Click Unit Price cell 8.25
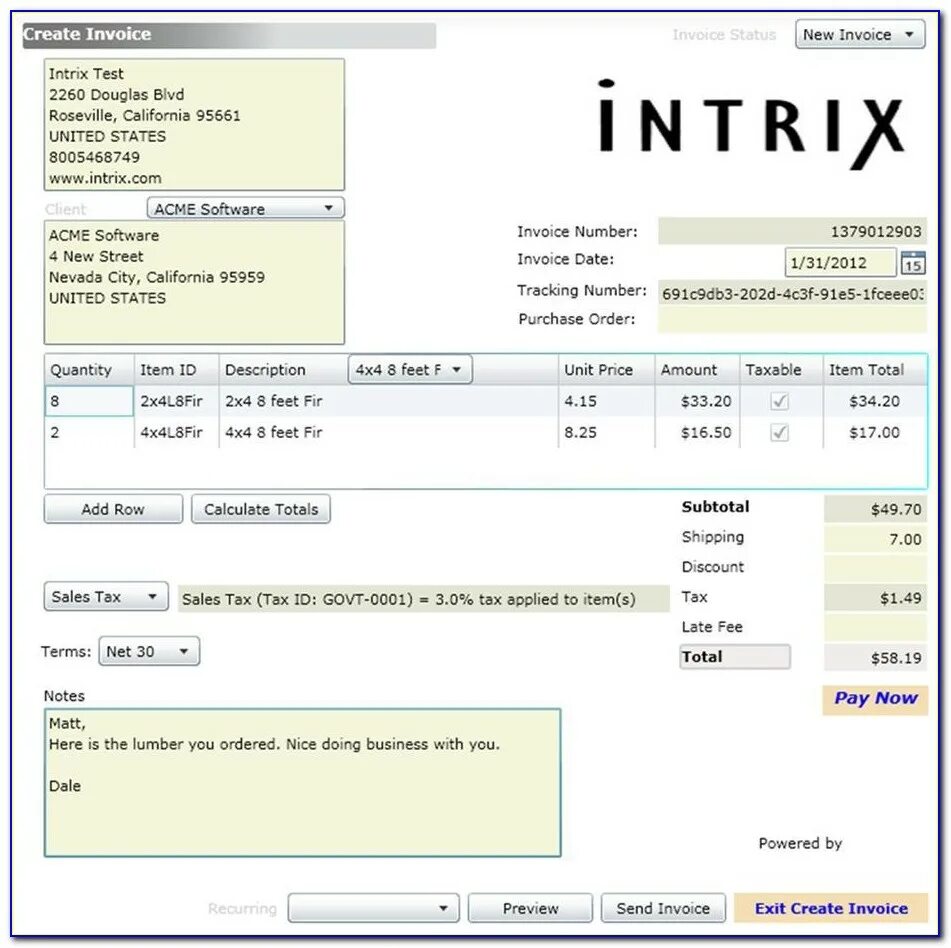Image resolution: width=951 pixels, height=948 pixels. [606, 432]
